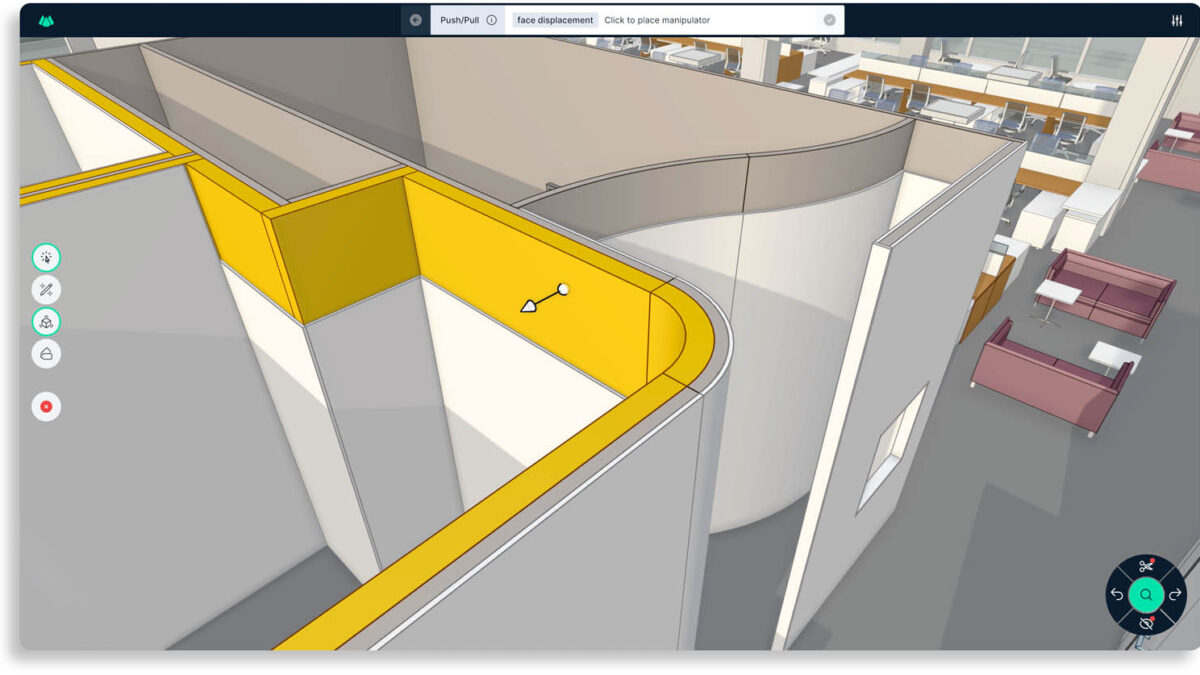The height and width of the screenshot is (675, 1200).
Task: Toggle the hidden-eye visibility icon
Action: (x=1146, y=623)
